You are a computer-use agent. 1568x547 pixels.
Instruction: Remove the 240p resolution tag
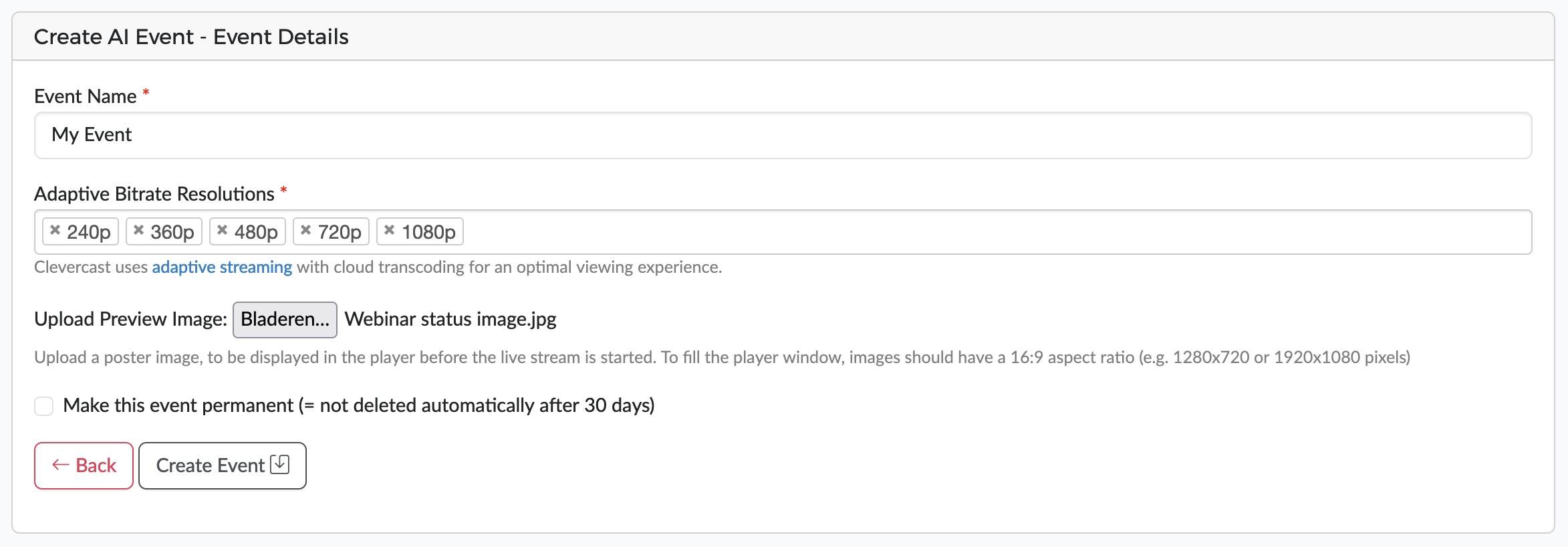point(55,231)
